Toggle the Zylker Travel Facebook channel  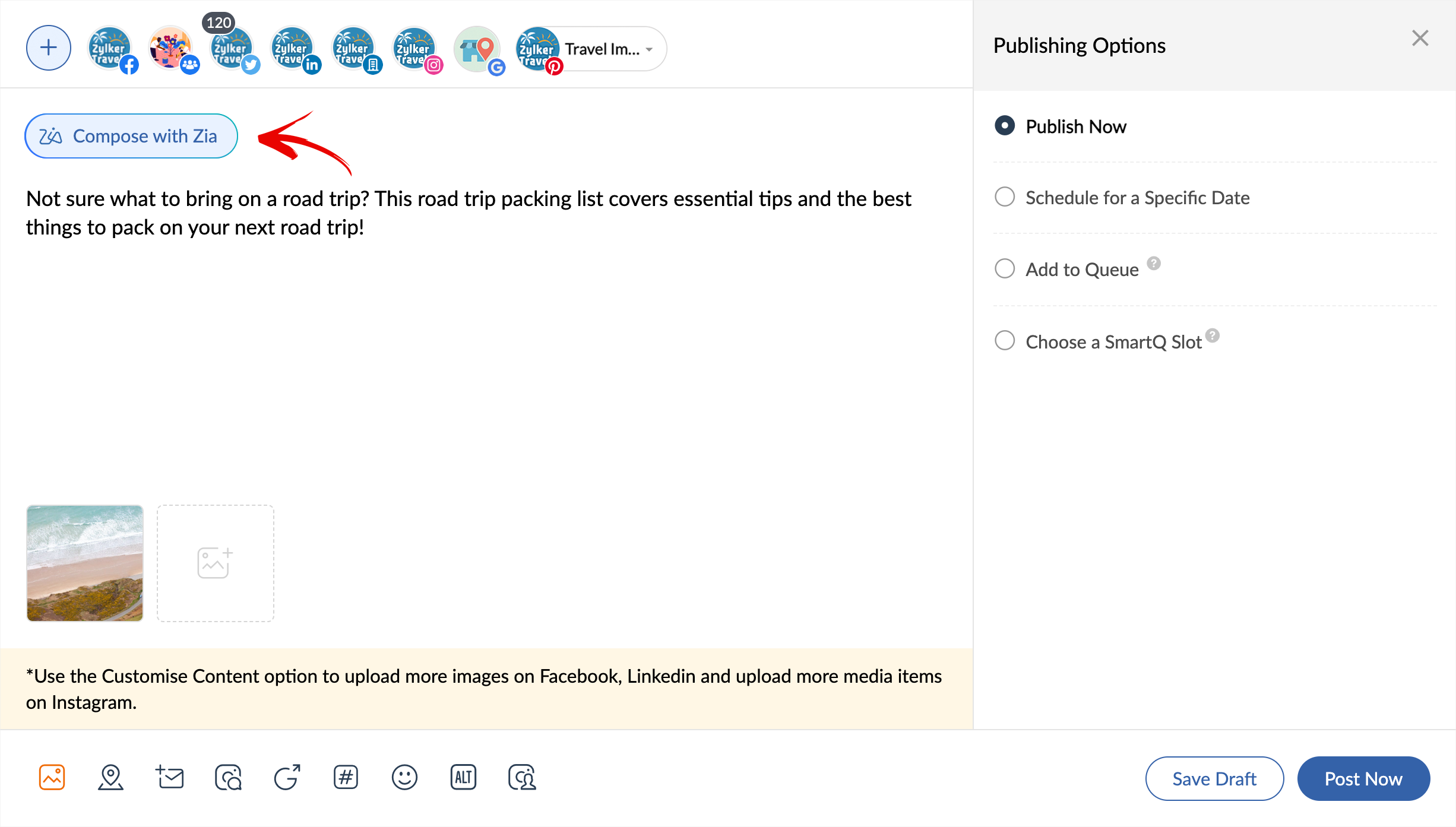pos(110,48)
